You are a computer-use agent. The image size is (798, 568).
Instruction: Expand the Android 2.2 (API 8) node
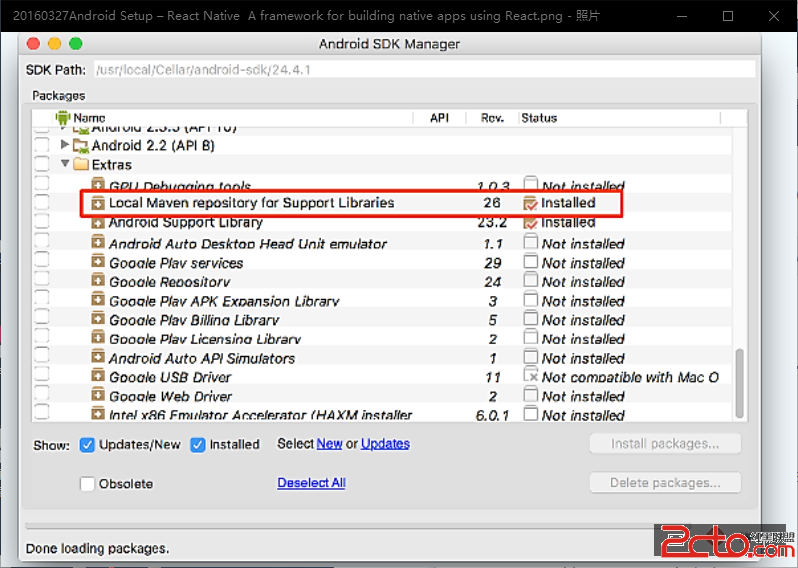[x=65, y=145]
